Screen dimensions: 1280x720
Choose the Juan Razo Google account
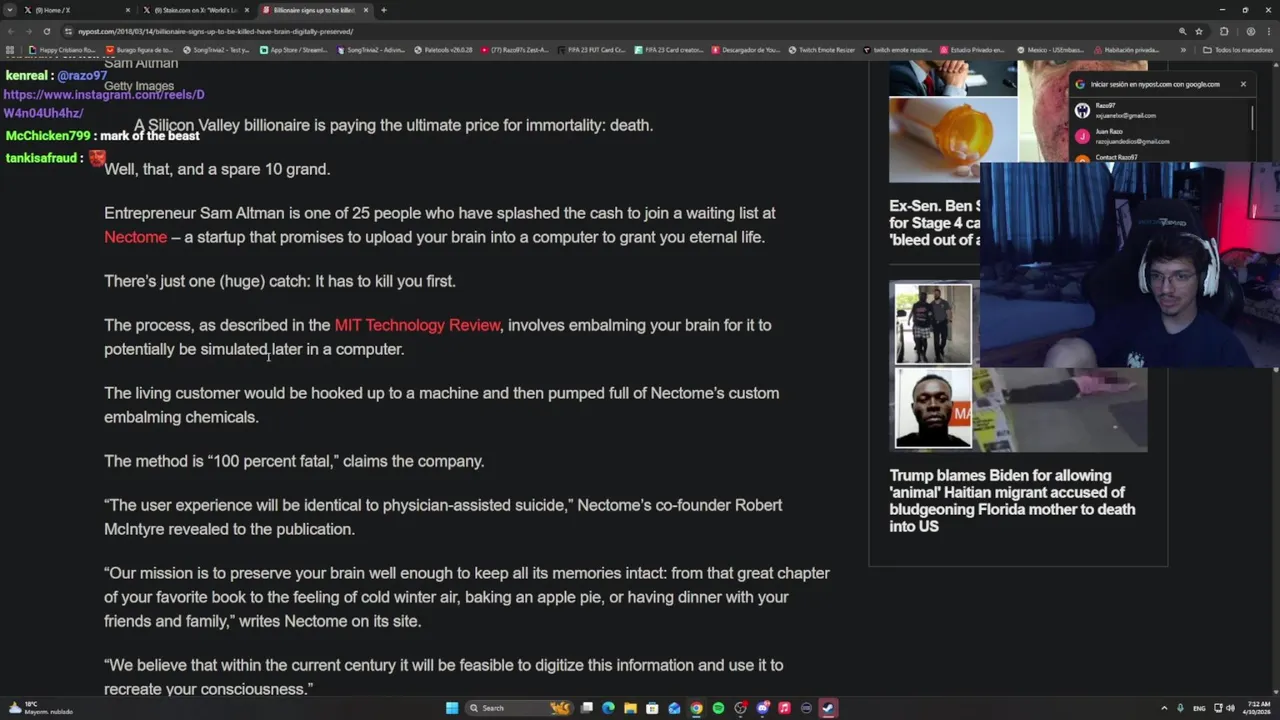1158,136
